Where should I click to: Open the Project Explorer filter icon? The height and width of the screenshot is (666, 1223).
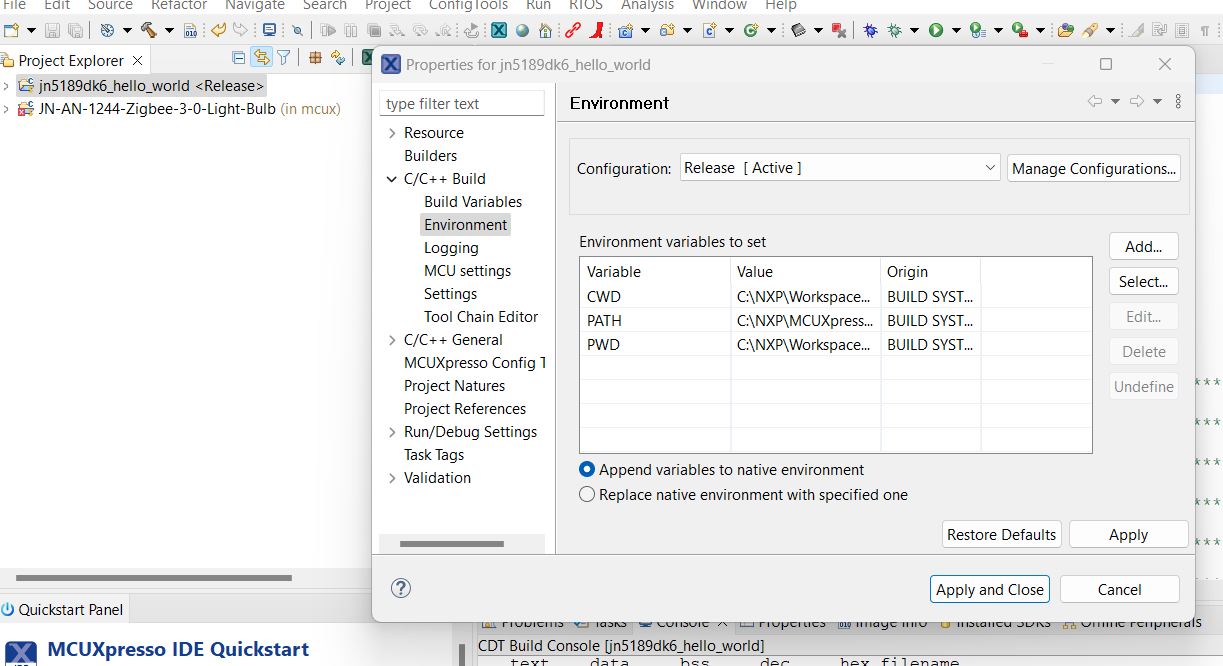[284, 59]
